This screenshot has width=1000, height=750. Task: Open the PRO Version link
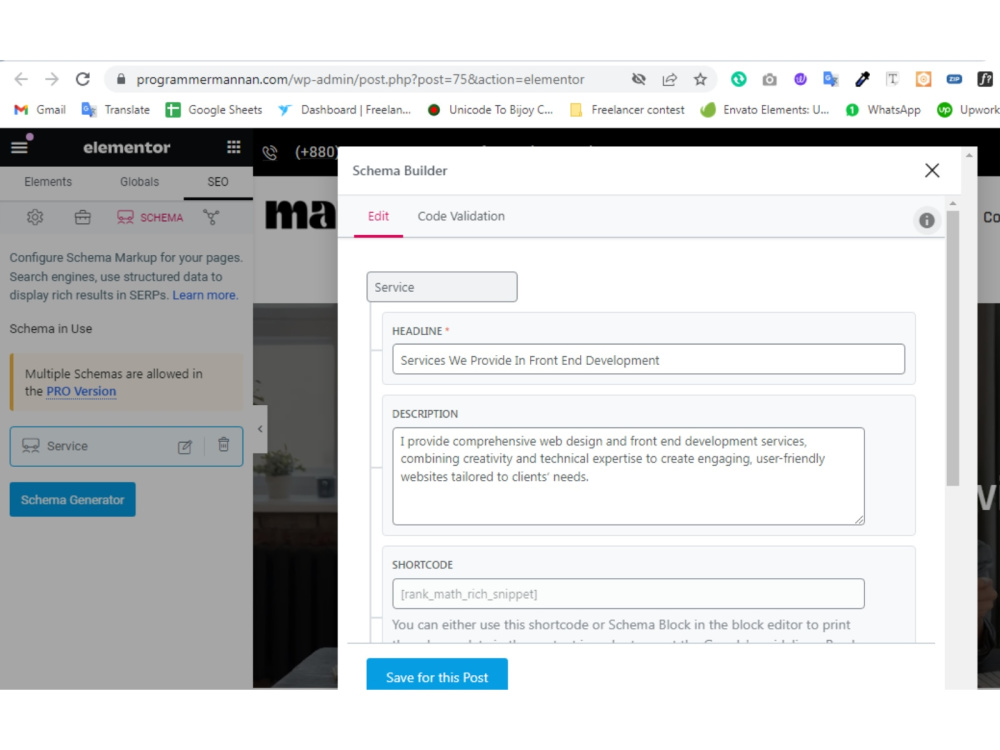(x=81, y=391)
